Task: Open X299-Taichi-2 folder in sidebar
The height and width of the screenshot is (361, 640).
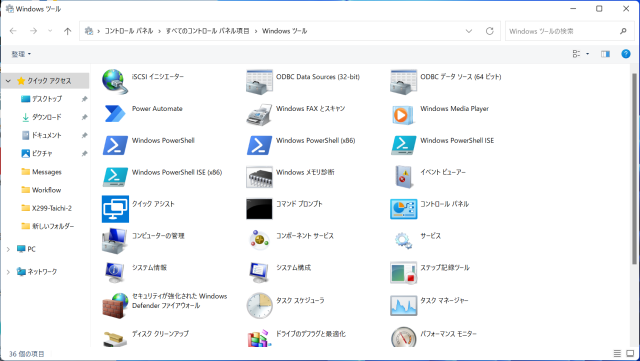Action: coord(52,208)
